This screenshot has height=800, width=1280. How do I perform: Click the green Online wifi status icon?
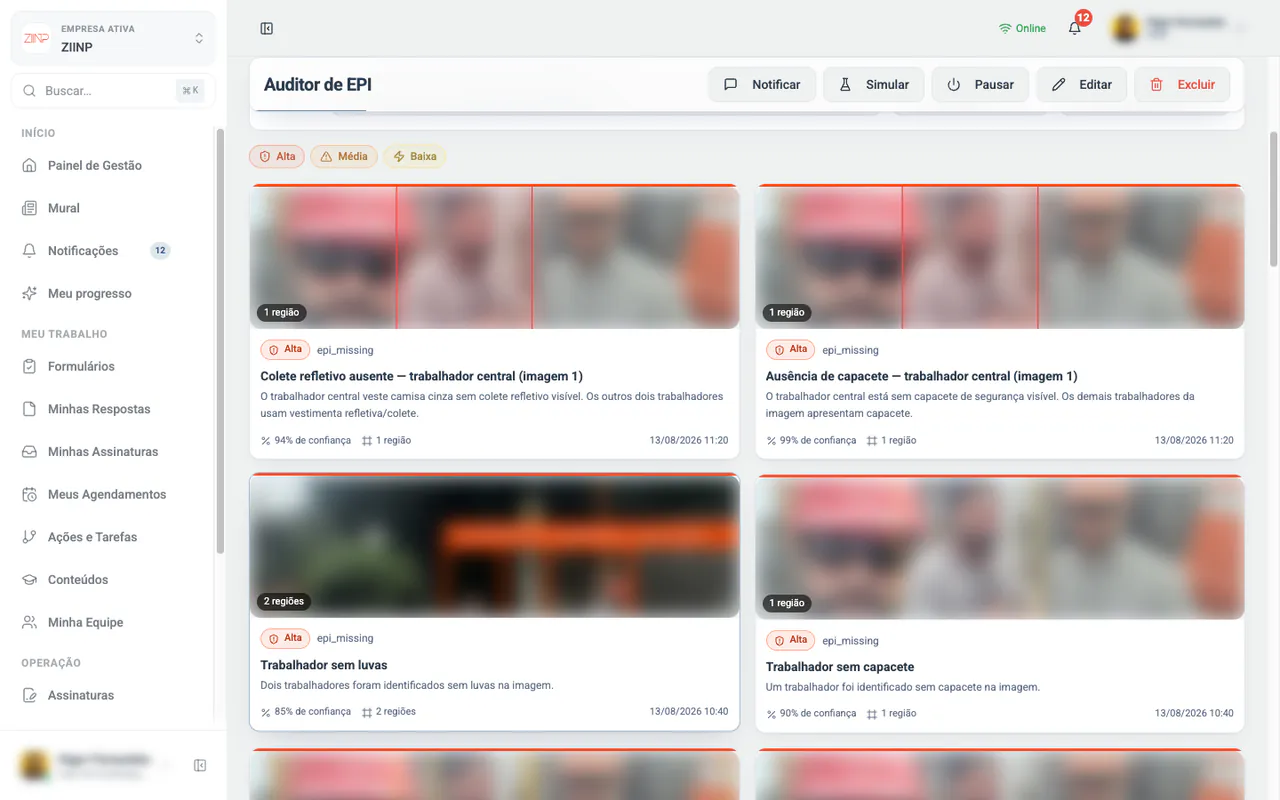(x=1005, y=29)
